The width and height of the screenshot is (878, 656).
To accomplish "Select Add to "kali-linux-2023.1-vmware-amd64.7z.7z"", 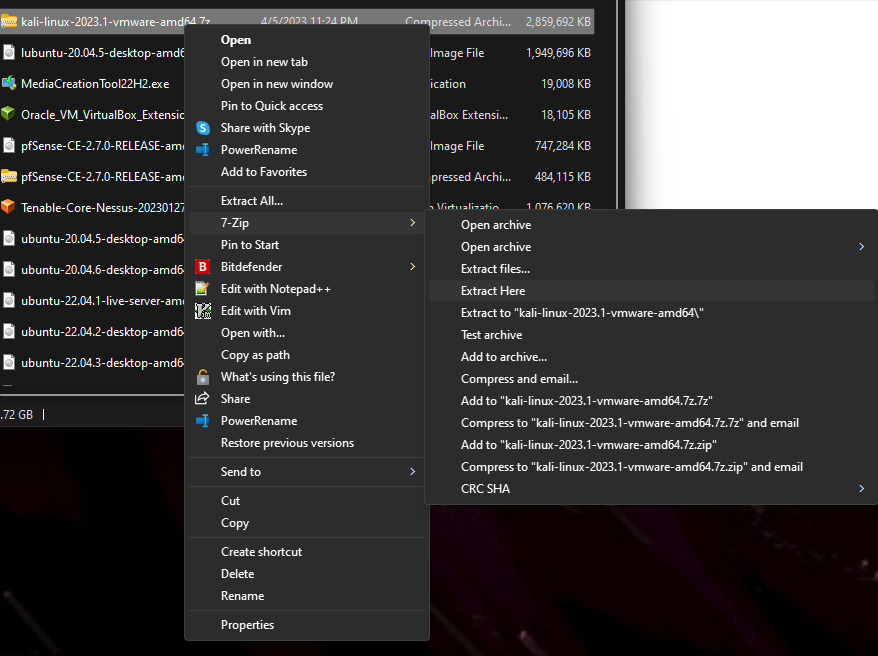I will 587,401.
